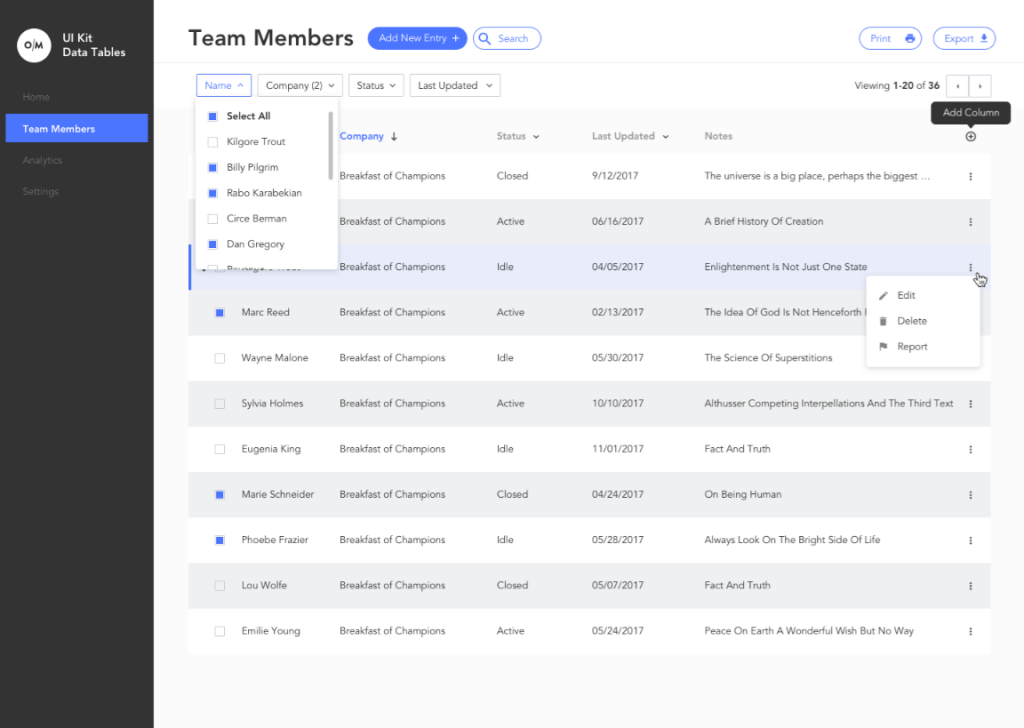Select the Delete trash icon

[884, 320]
